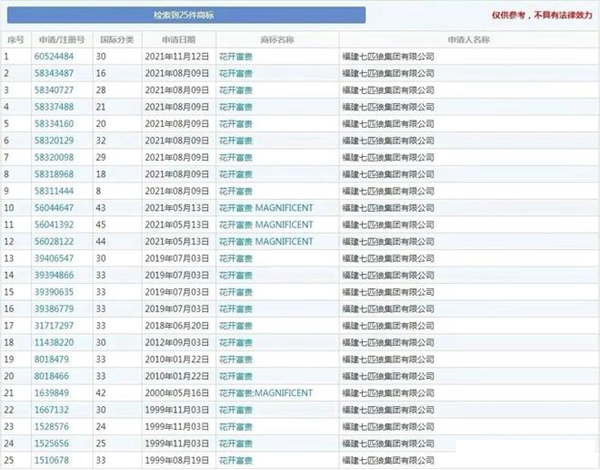Screen dimensions: 600x470
Task: Open registration number 58343487 link
Action: click(x=54, y=73)
